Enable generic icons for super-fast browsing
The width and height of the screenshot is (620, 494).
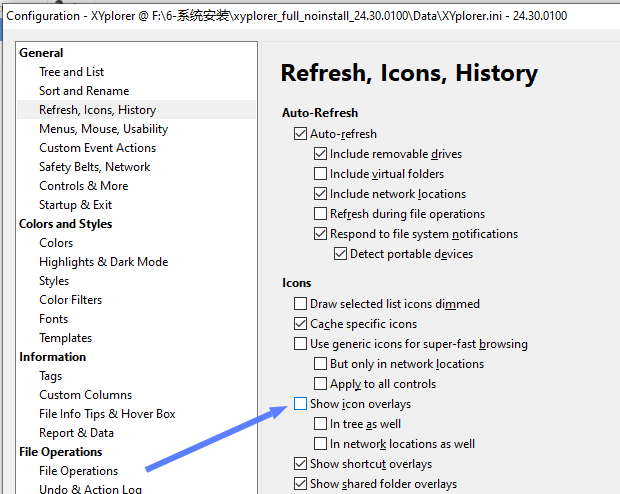301,344
